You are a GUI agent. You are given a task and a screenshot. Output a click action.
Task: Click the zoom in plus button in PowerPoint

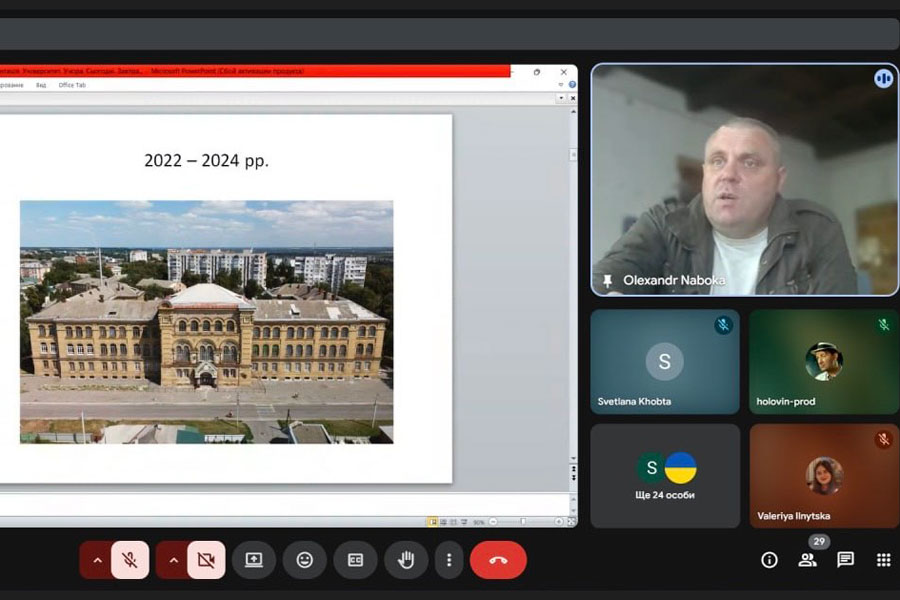[558, 522]
